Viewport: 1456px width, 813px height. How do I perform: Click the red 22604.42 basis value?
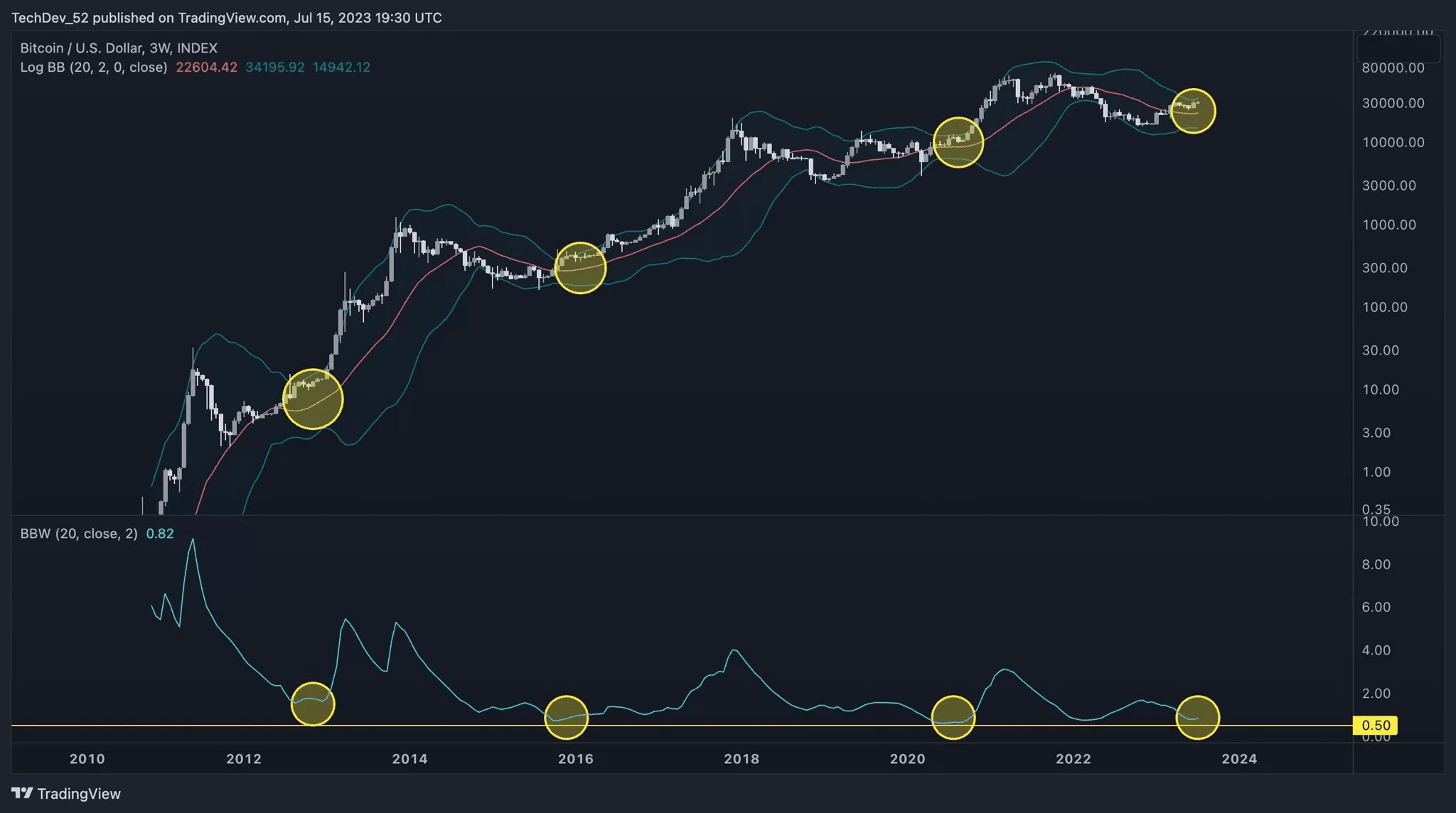tap(206, 67)
